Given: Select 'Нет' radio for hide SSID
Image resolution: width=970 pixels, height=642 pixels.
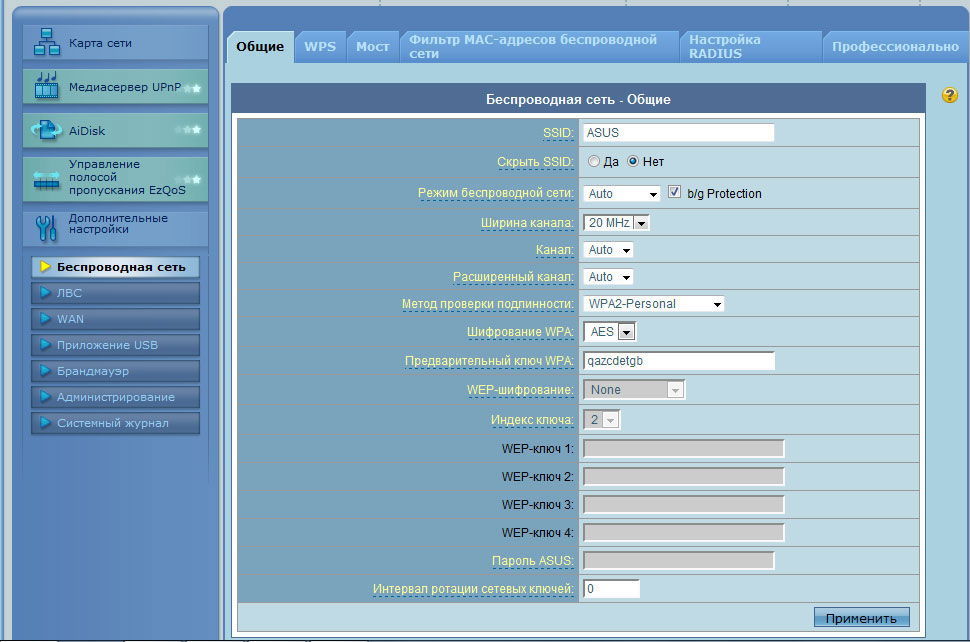Looking at the screenshot, I should pos(633,161).
